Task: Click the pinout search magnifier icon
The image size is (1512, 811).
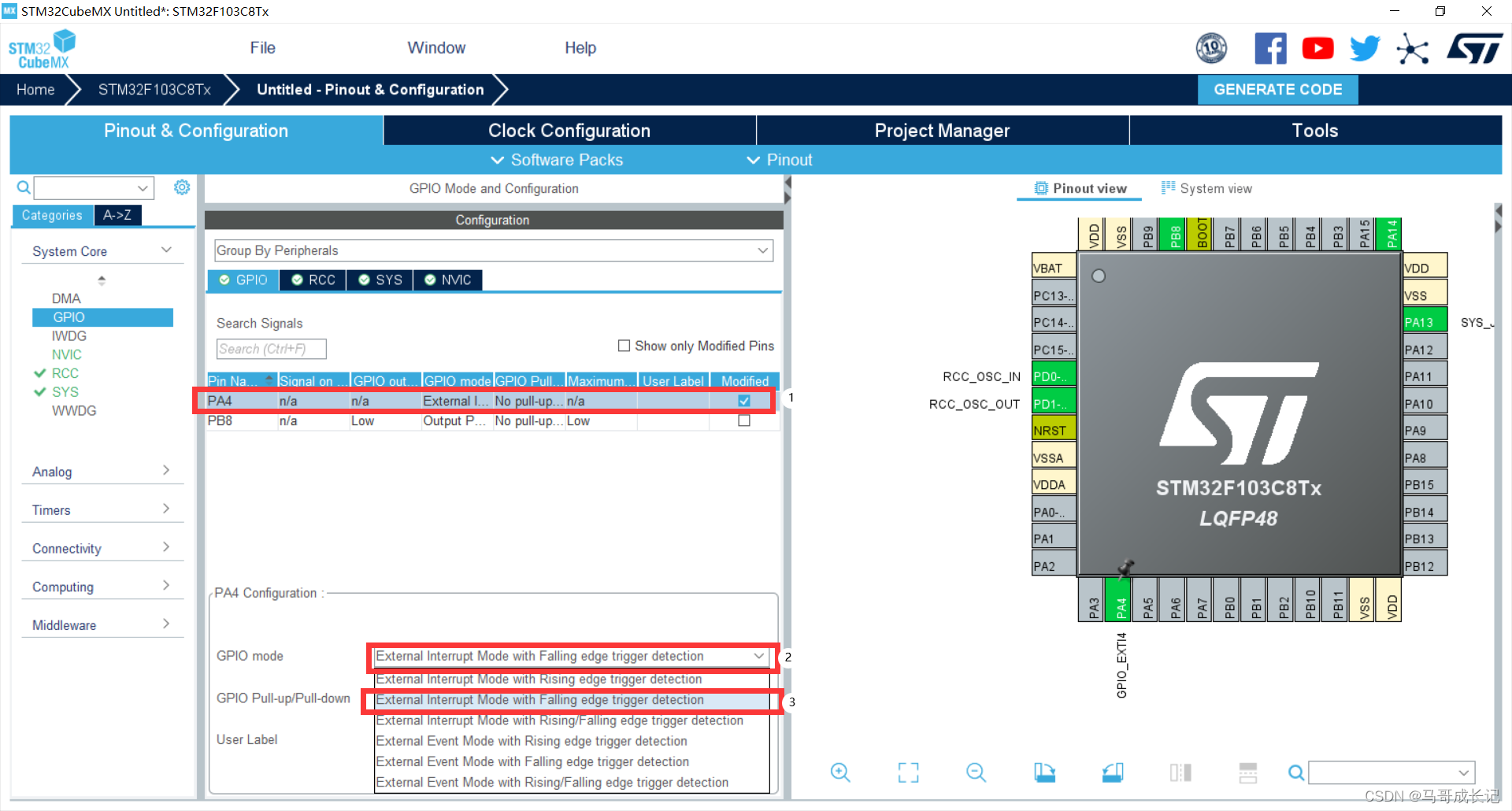Action: tap(1295, 772)
